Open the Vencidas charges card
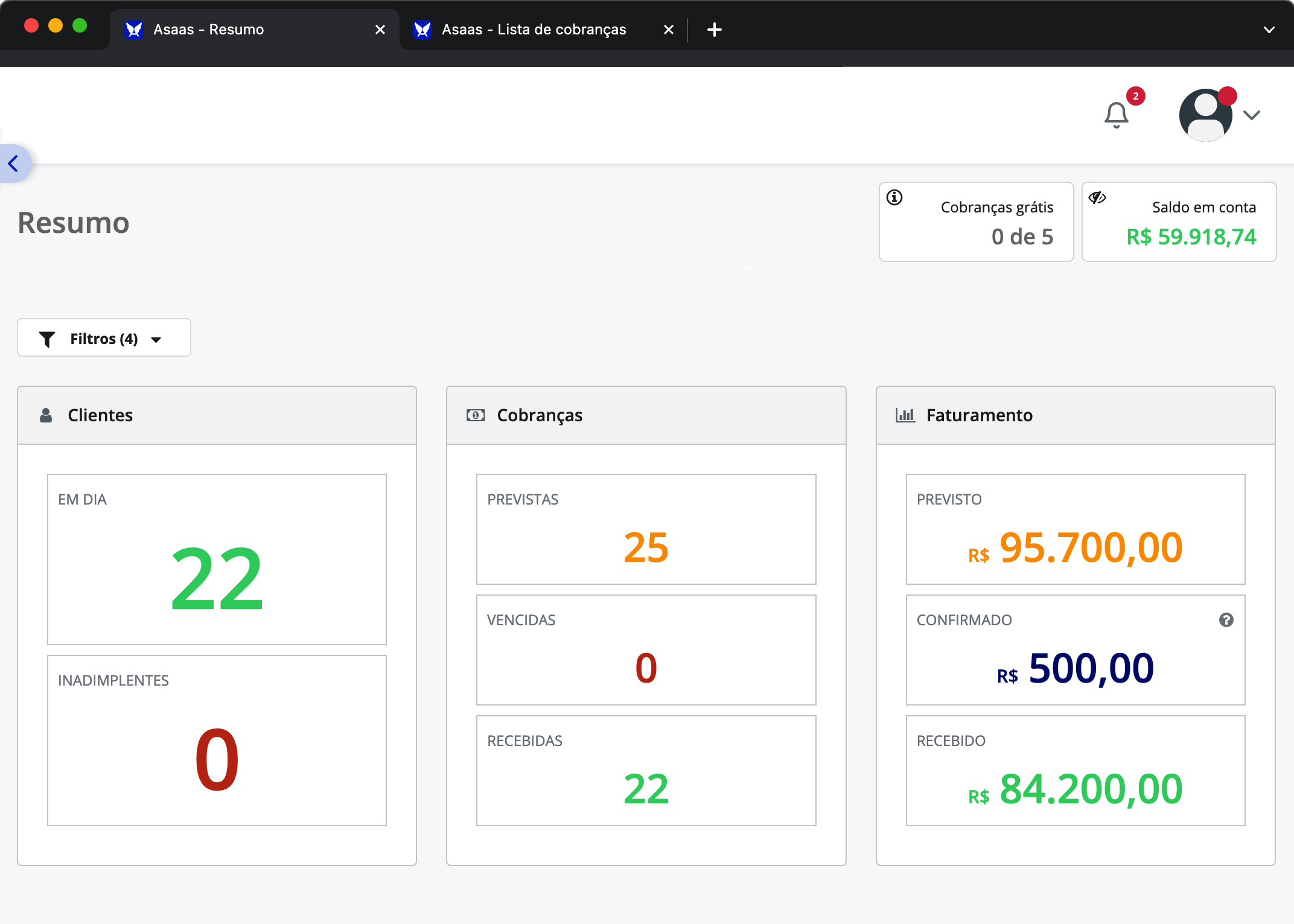The width and height of the screenshot is (1294, 924). click(x=646, y=650)
